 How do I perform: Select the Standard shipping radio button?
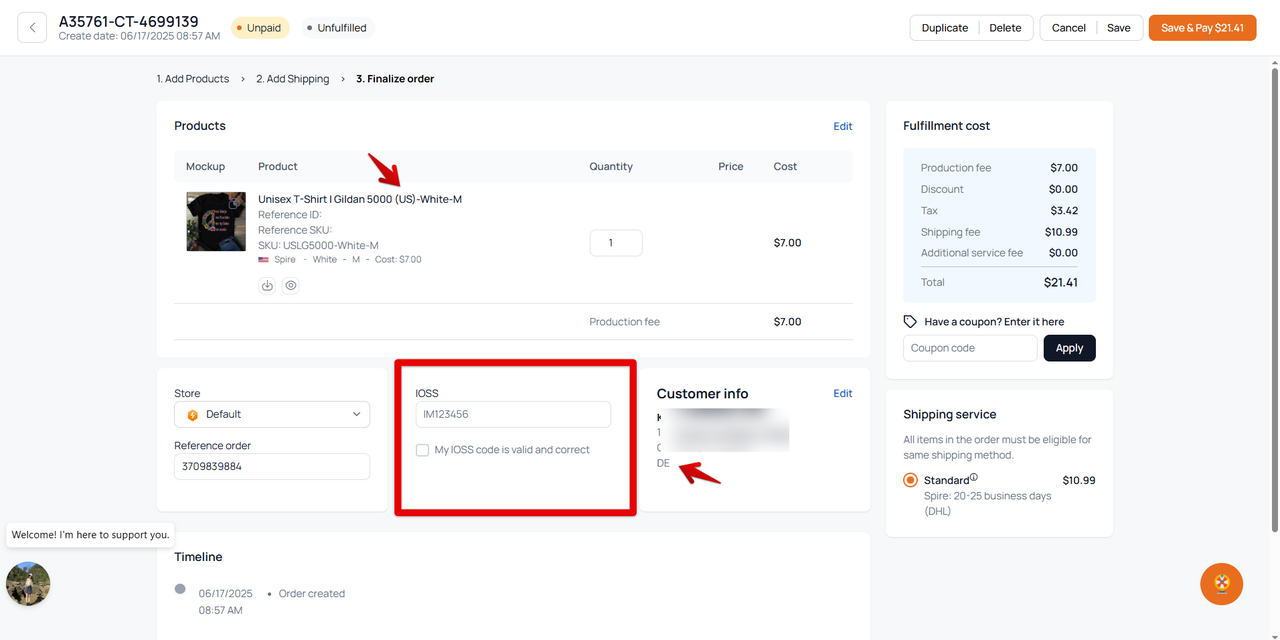pyautogui.click(x=910, y=480)
